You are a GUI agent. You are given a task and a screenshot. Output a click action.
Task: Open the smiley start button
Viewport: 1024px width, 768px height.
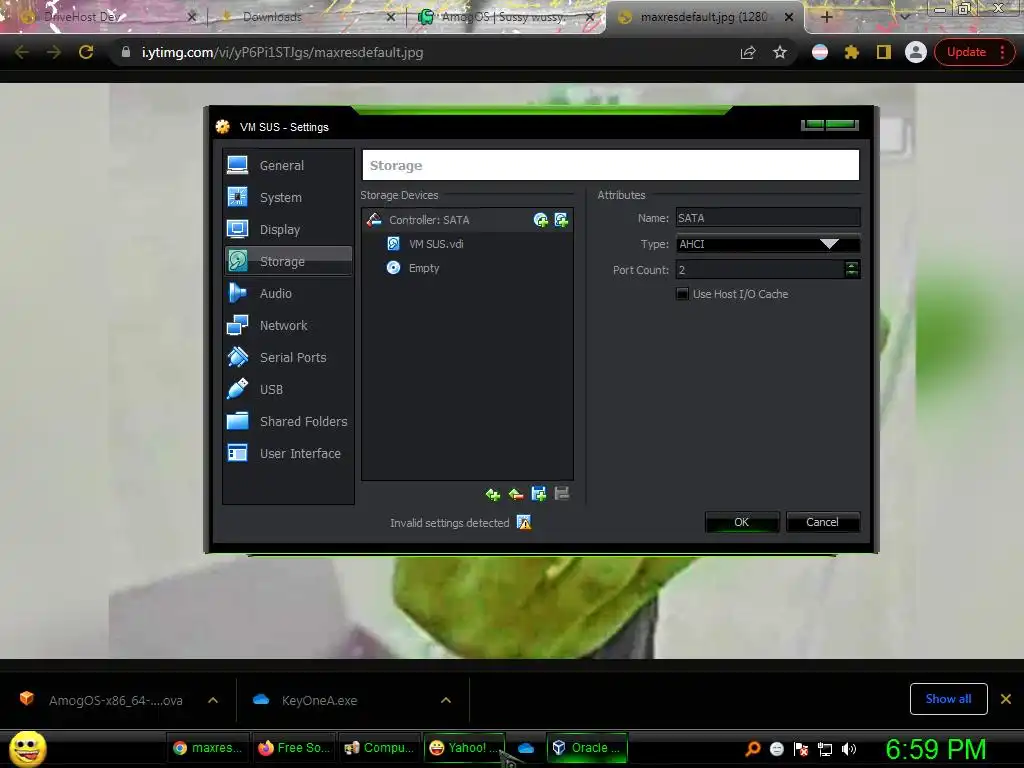click(27, 748)
